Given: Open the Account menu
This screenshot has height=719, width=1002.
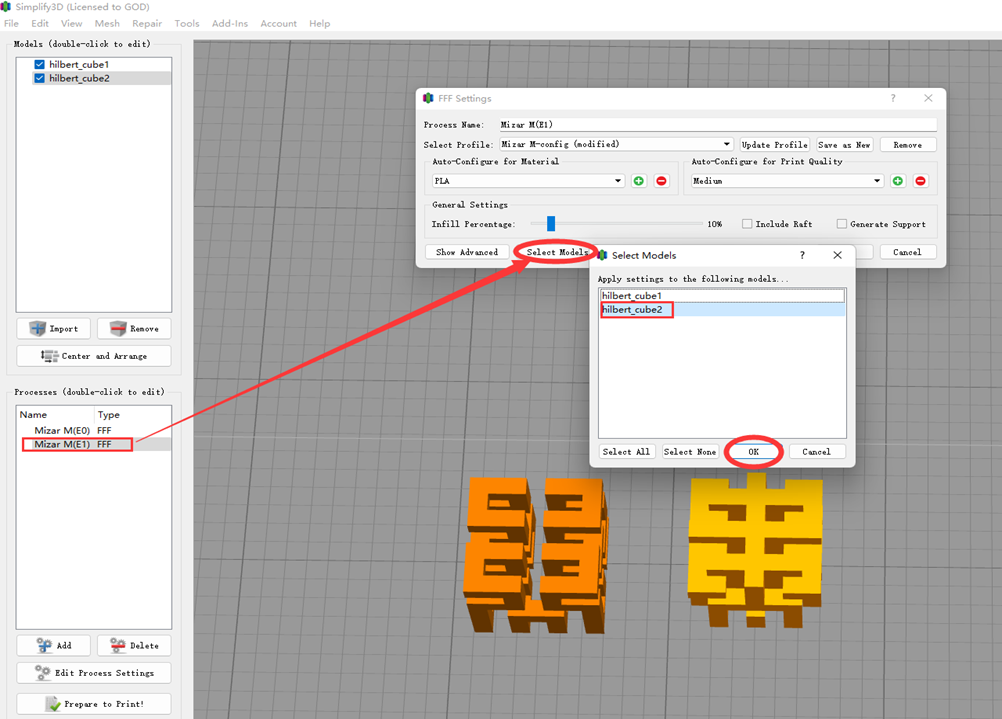Looking at the screenshot, I should click(279, 24).
